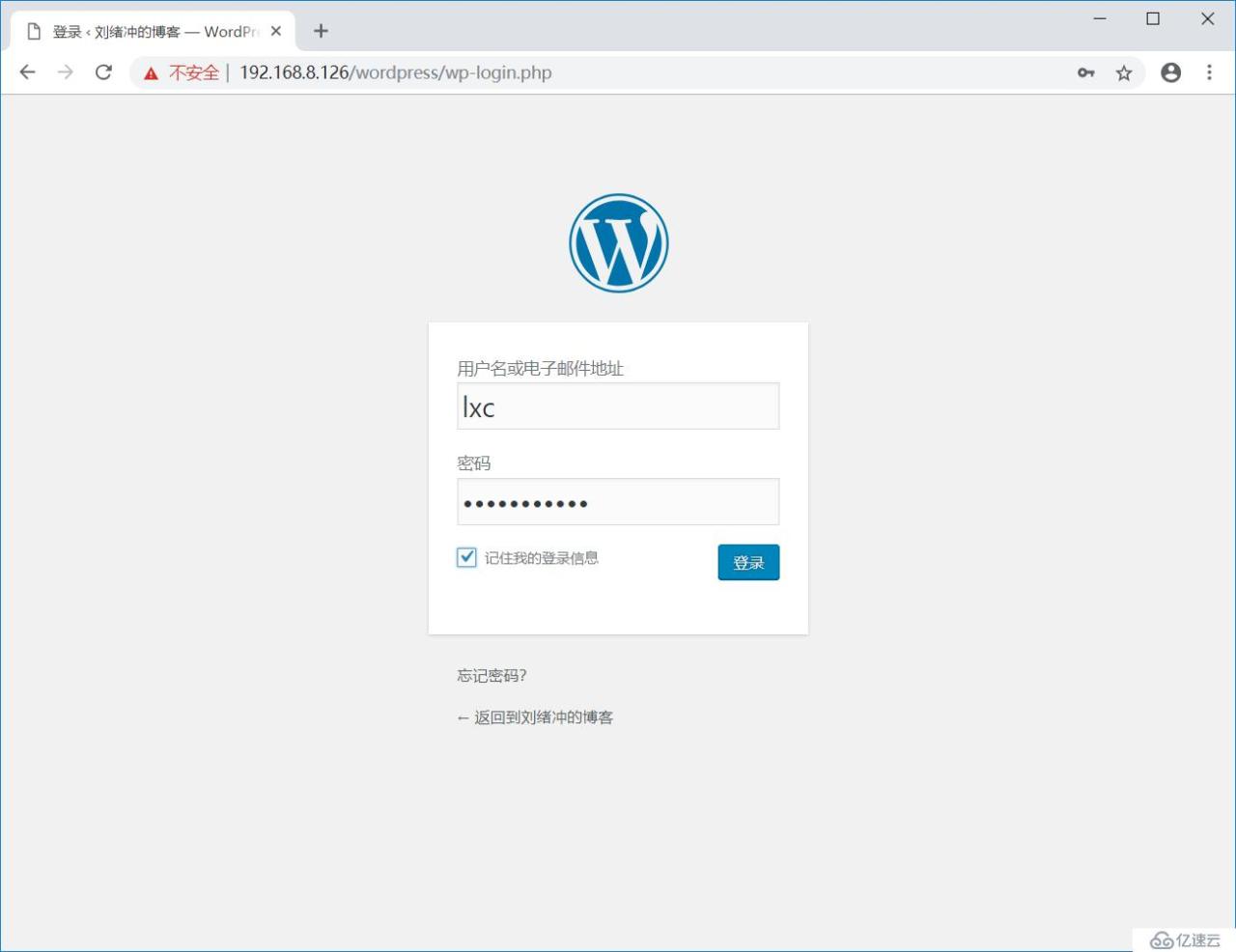Open the saved passwords key icon
This screenshot has height=952, width=1236.
pyautogui.click(x=1085, y=72)
